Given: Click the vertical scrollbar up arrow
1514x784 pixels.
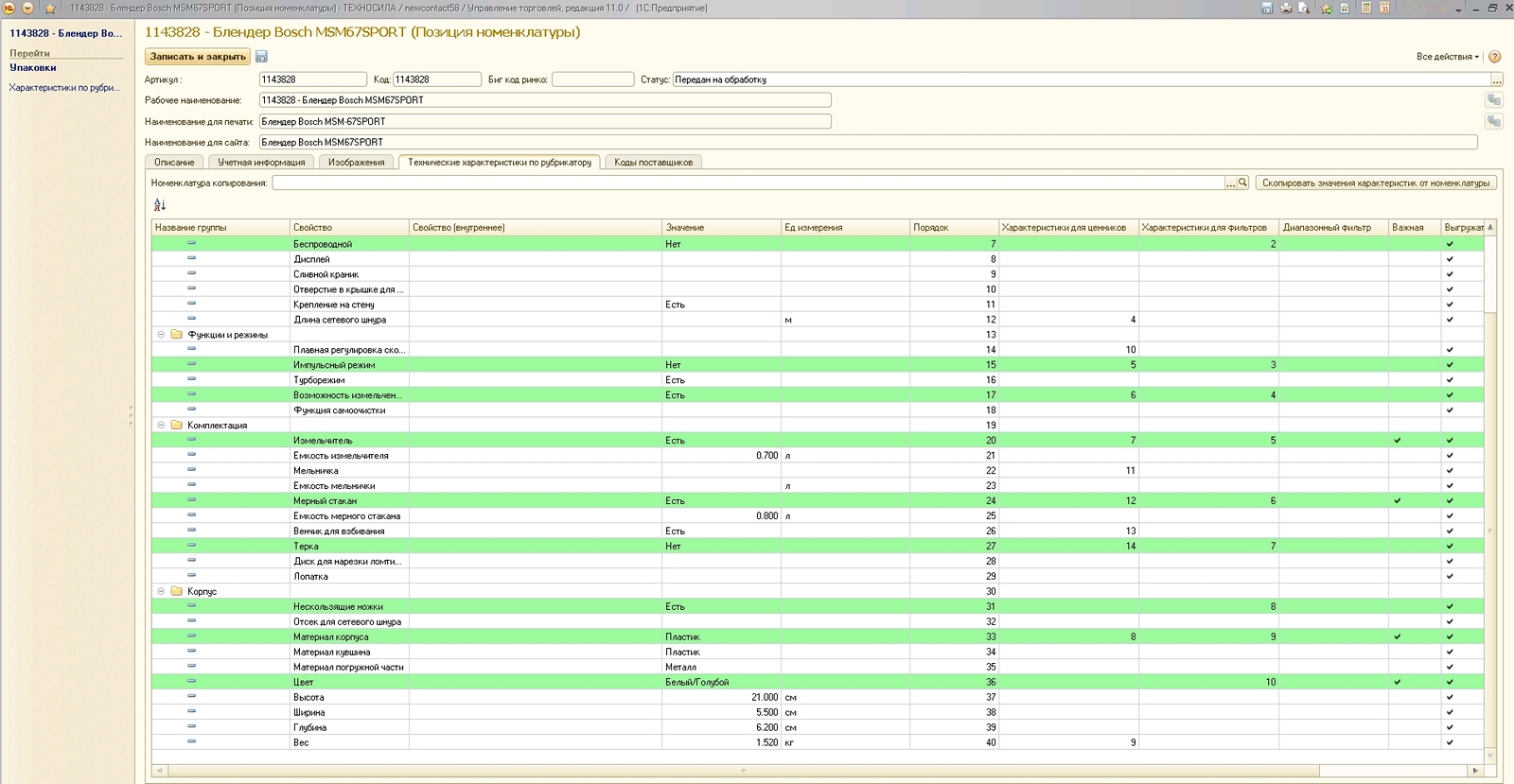Looking at the screenshot, I should pyautogui.click(x=1490, y=227).
